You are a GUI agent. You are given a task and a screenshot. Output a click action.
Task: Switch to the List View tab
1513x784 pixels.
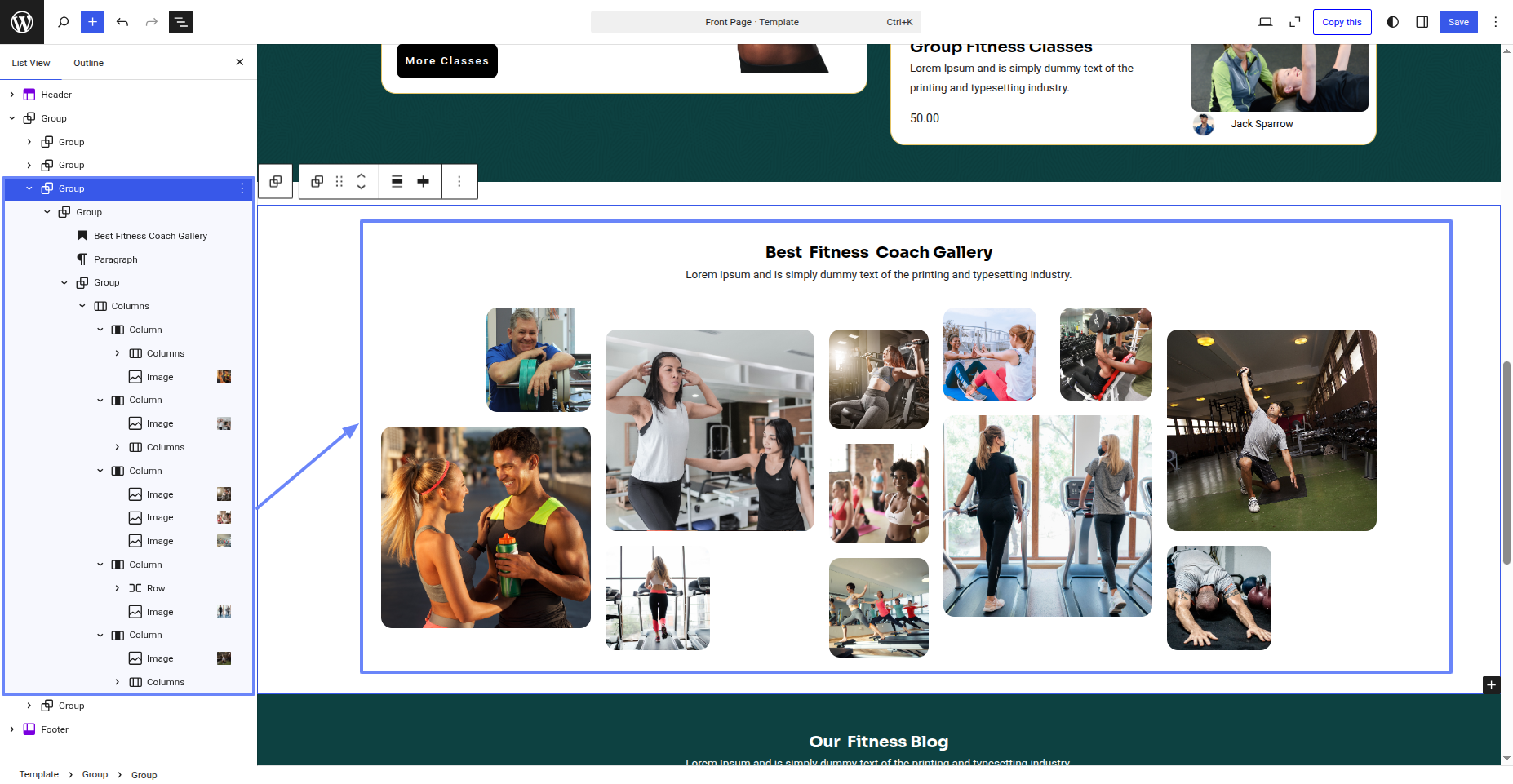click(x=31, y=63)
